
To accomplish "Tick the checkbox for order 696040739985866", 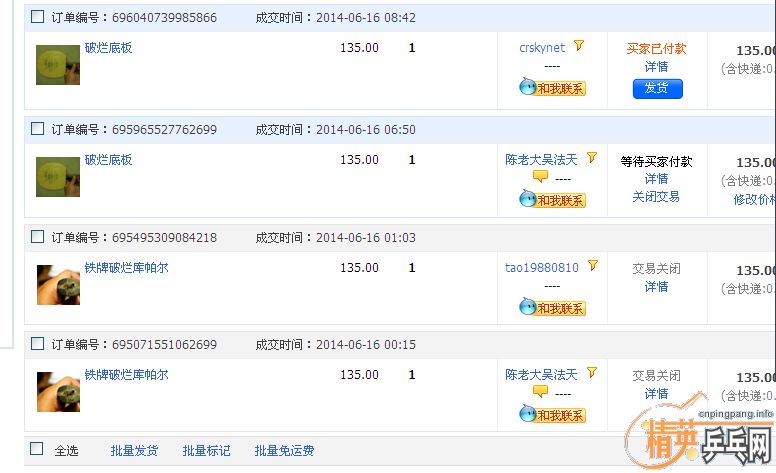I will click(38, 17).
